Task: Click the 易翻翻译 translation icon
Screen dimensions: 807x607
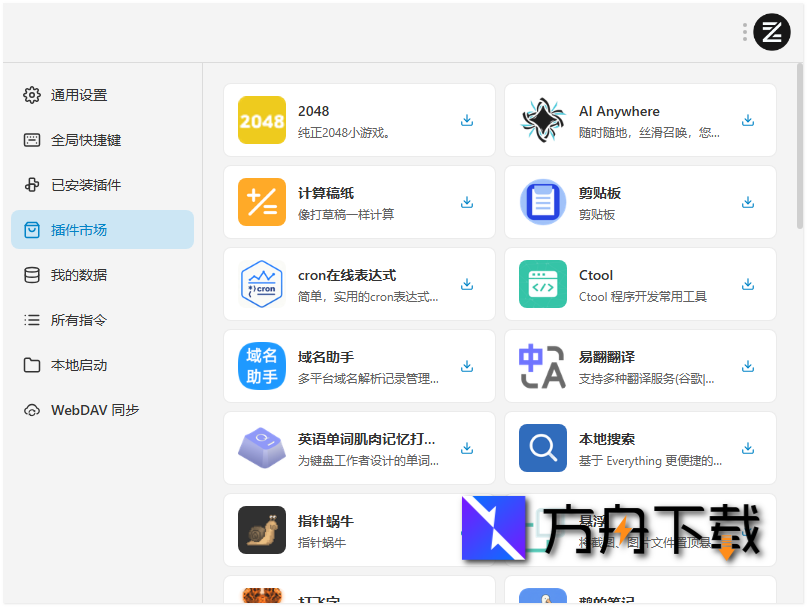Action: point(542,365)
